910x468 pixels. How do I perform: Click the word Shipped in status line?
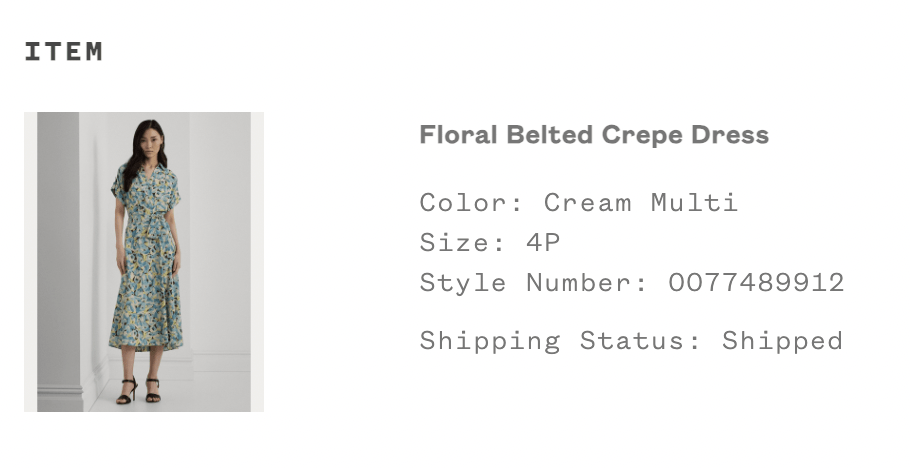tap(782, 341)
